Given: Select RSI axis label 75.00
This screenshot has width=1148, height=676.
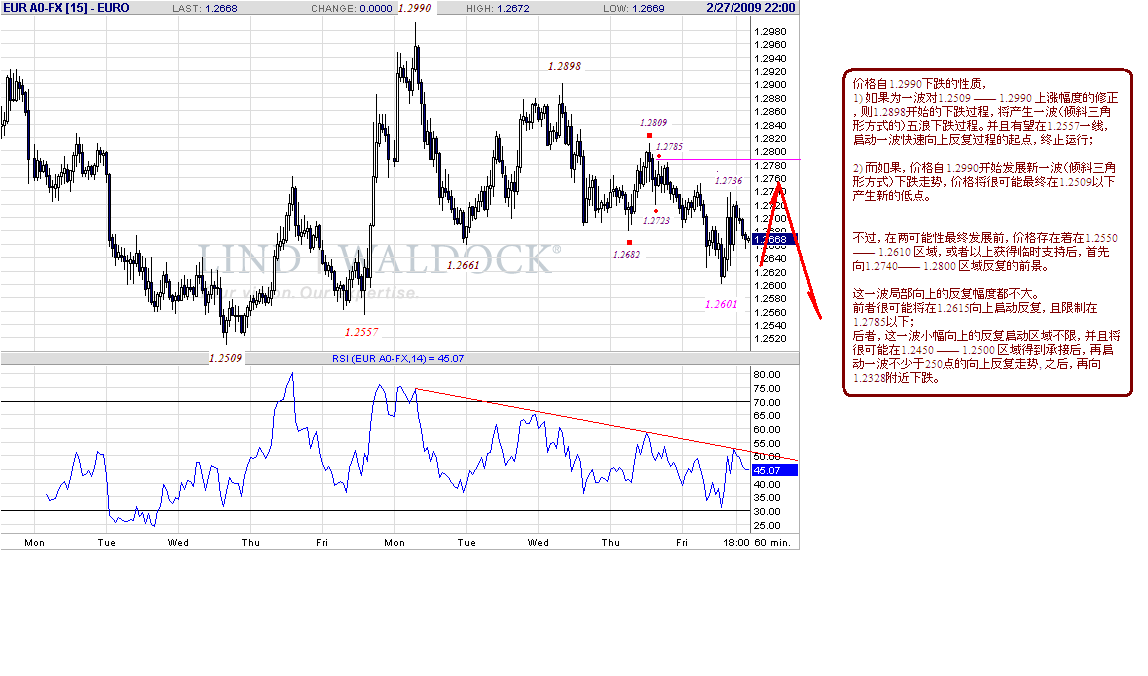Looking at the screenshot, I should 767,389.
